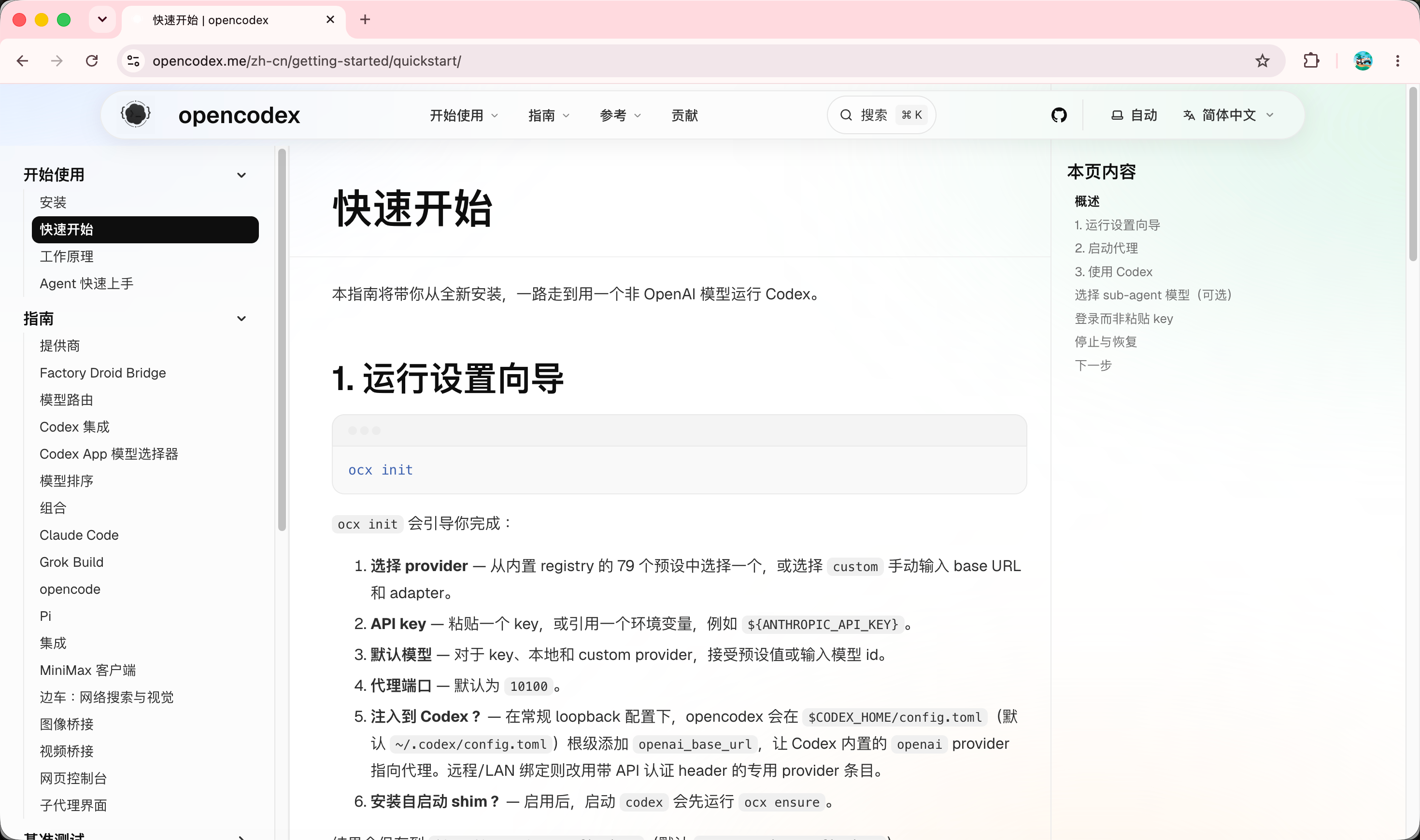Open 视频桥接 guide page
This screenshot has height=840, width=1420.
(66, 752)
